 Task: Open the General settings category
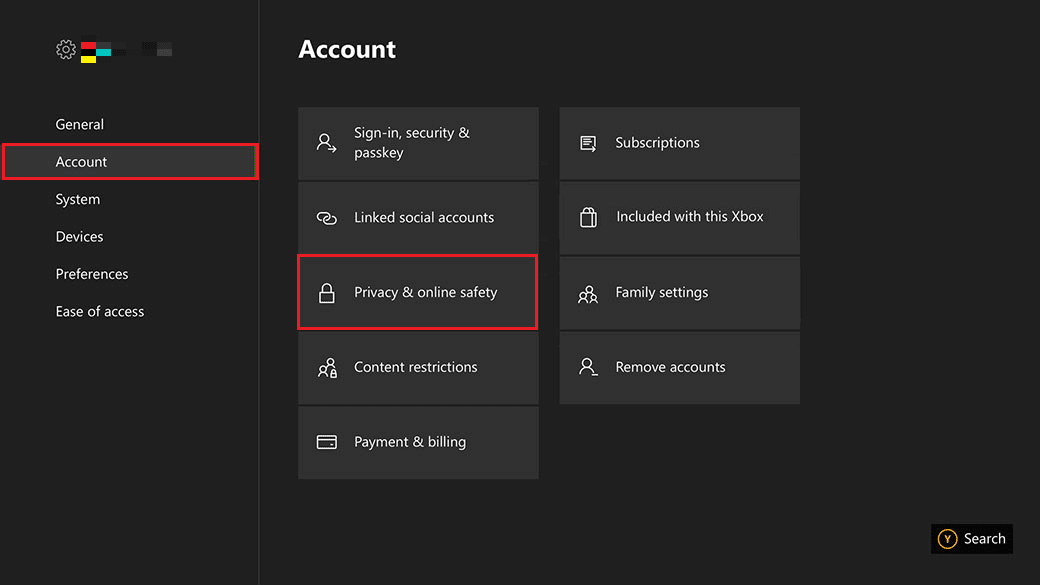point(80,124)
